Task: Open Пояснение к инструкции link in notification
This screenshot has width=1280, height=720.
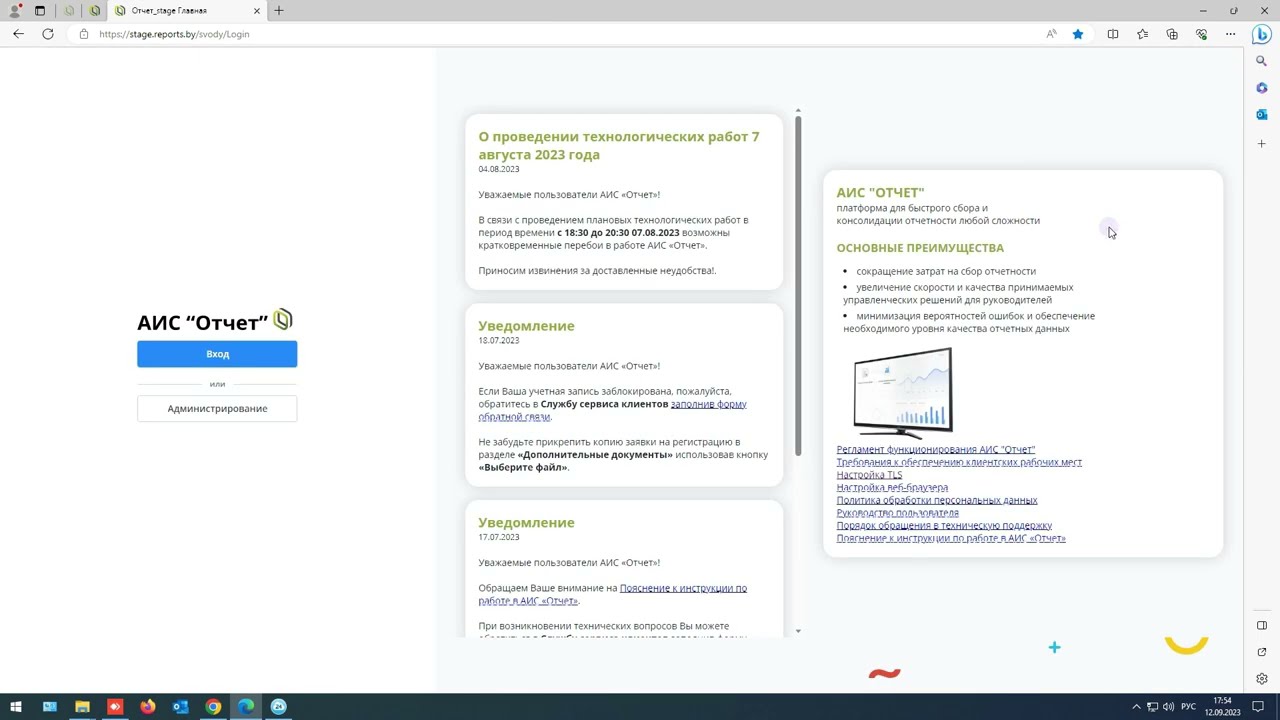Action: [612, 594]
